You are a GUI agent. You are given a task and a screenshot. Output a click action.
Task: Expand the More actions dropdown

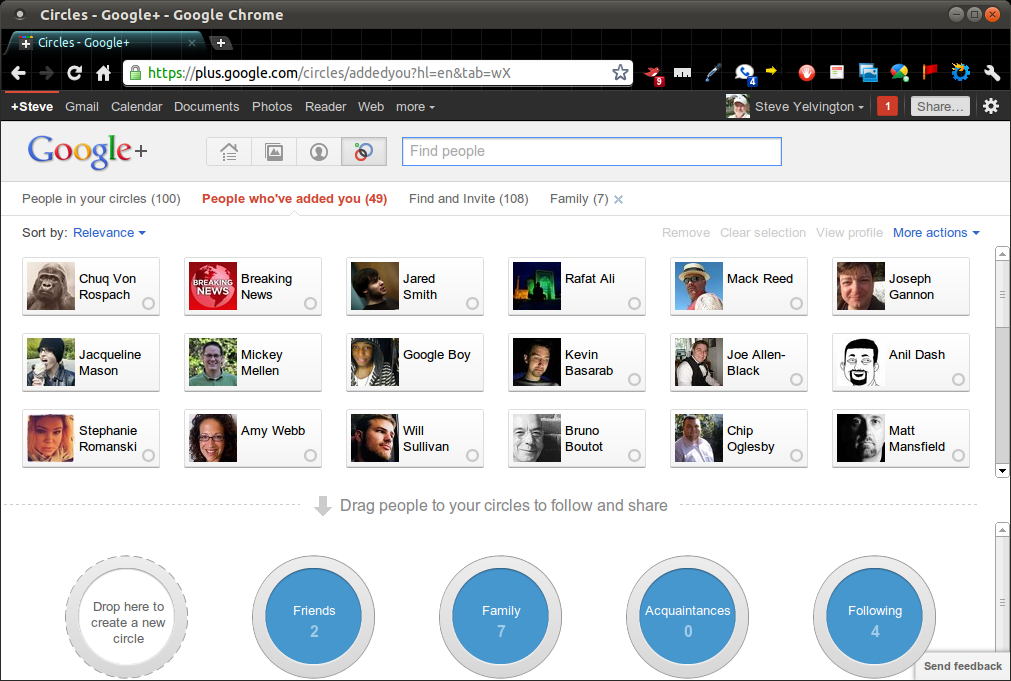point(936,233)
